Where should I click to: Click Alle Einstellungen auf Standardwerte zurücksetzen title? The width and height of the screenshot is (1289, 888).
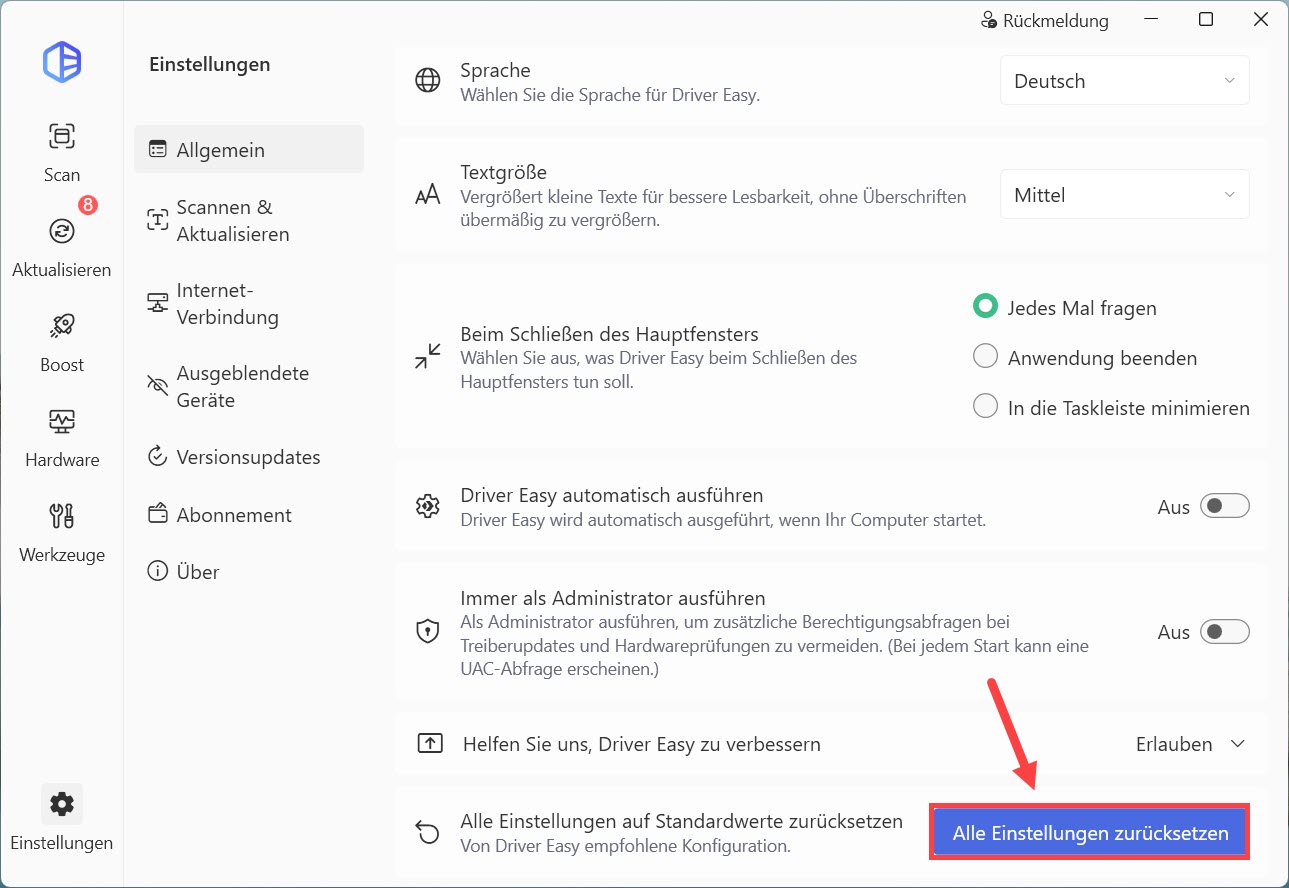[x=681, y=821]
